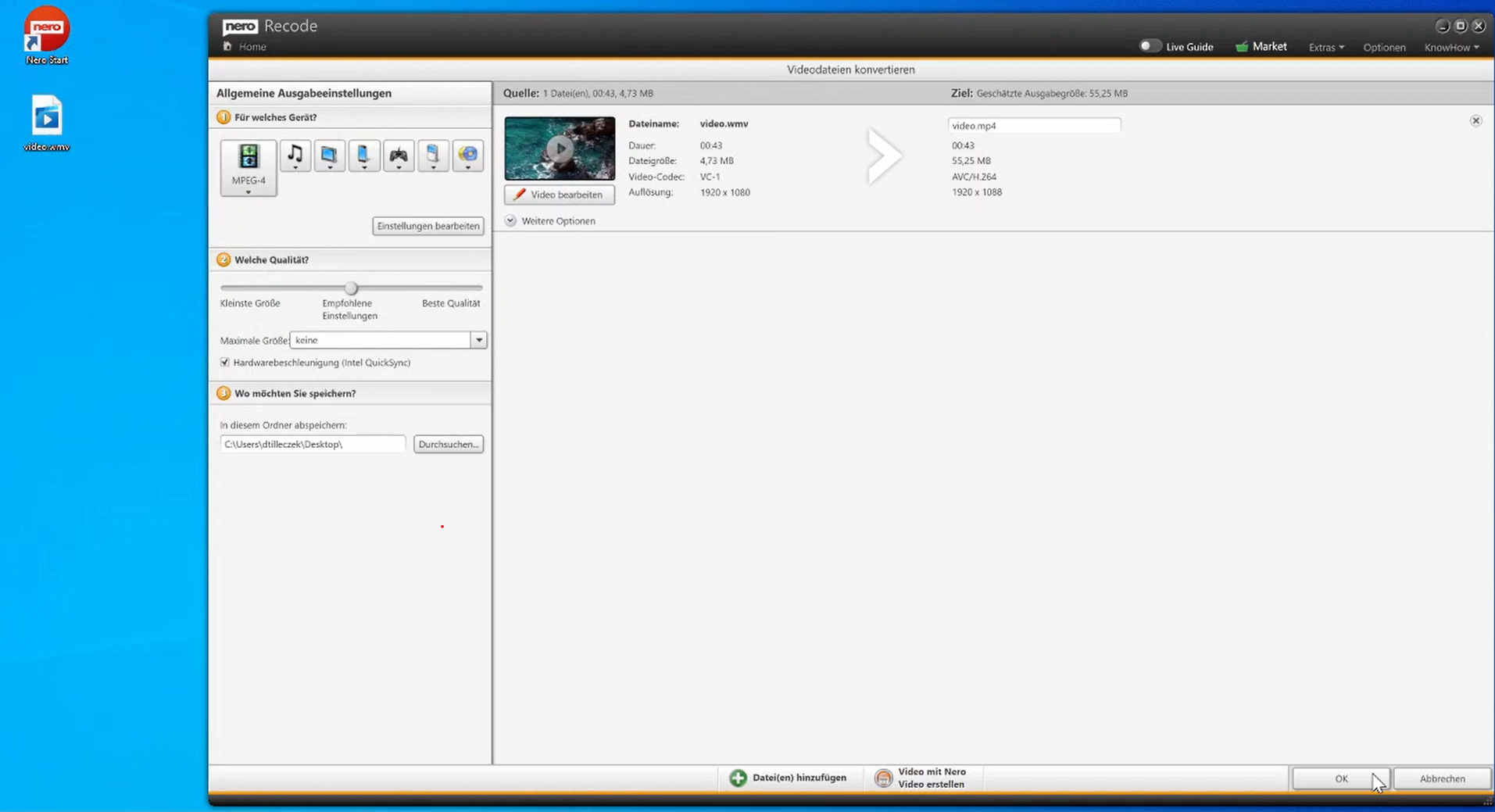Open the Maximale Größe dropdown
The image size is (1495, 812).
[478, 340]
